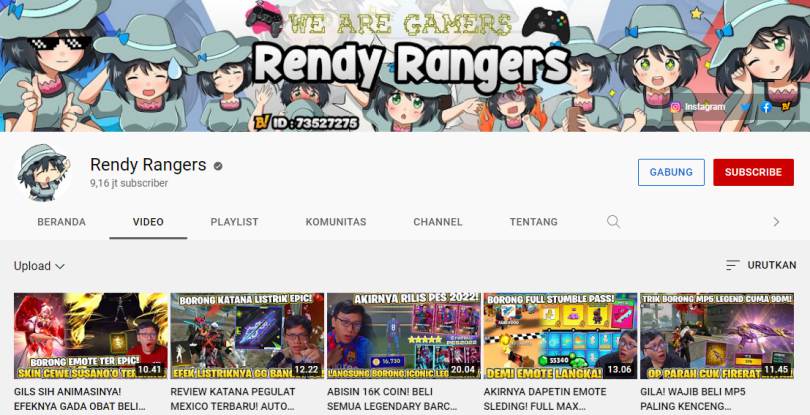The width and height of the screenshot is (810, 415).
Task: Open the Instagram link in the banner
Action: (697, 107)
